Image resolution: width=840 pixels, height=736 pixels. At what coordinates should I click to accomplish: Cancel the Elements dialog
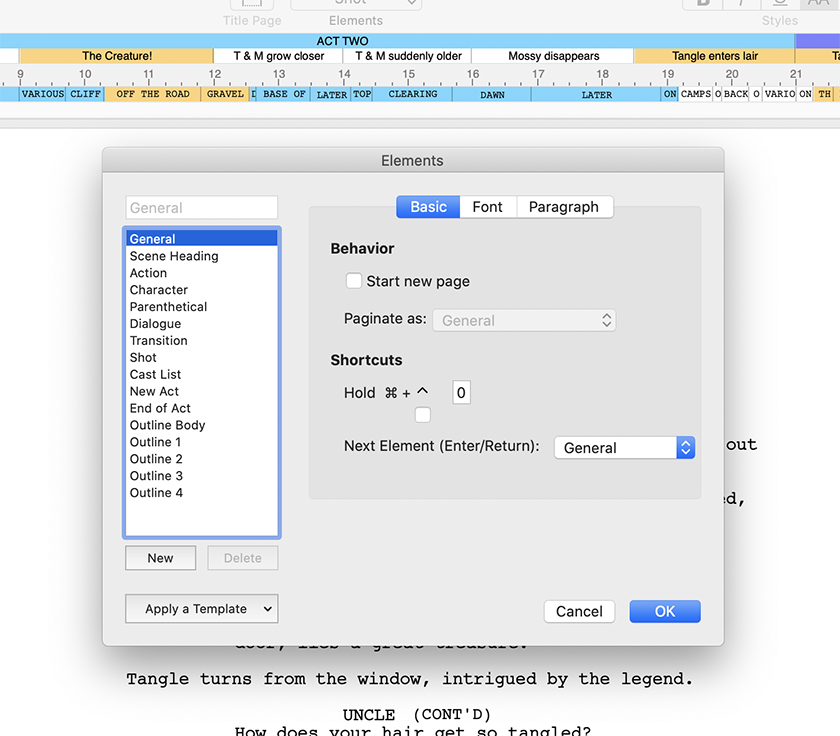tap(579, 611)
